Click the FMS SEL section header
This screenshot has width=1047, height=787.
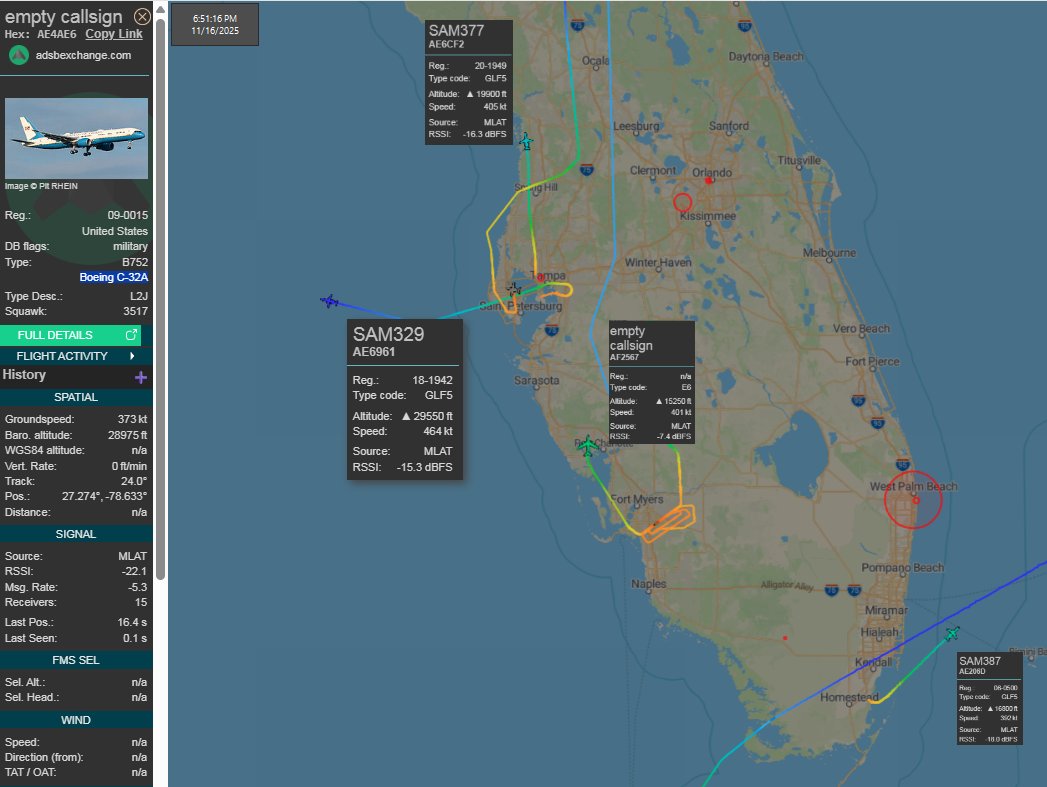76,660
